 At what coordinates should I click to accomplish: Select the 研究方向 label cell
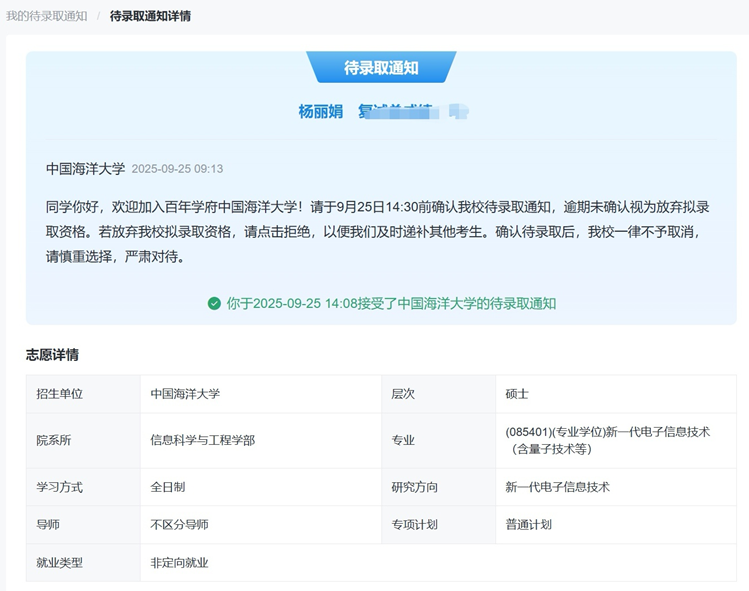point(439,487)
